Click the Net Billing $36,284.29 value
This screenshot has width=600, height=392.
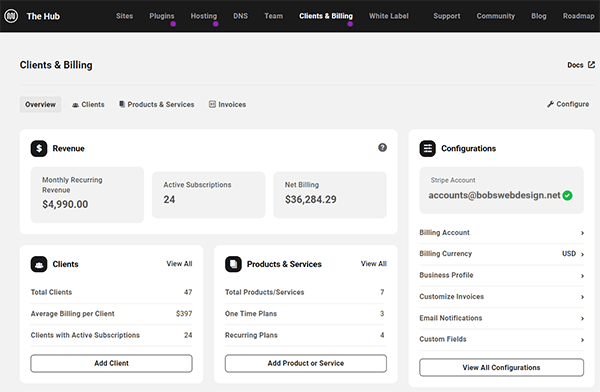pyautogui.click(x=311, y=199)
